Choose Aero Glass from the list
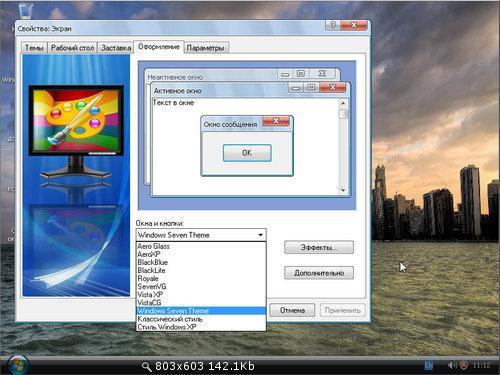Screen dimensions: 500x375 point(201,246)
